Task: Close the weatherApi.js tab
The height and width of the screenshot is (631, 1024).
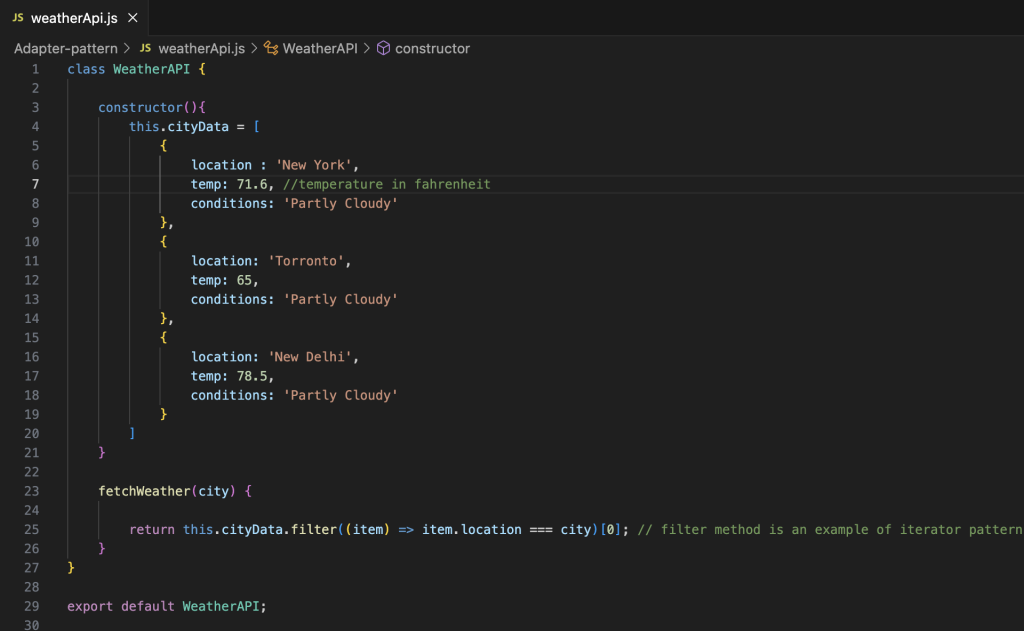Action: click(x=133, y=18)
